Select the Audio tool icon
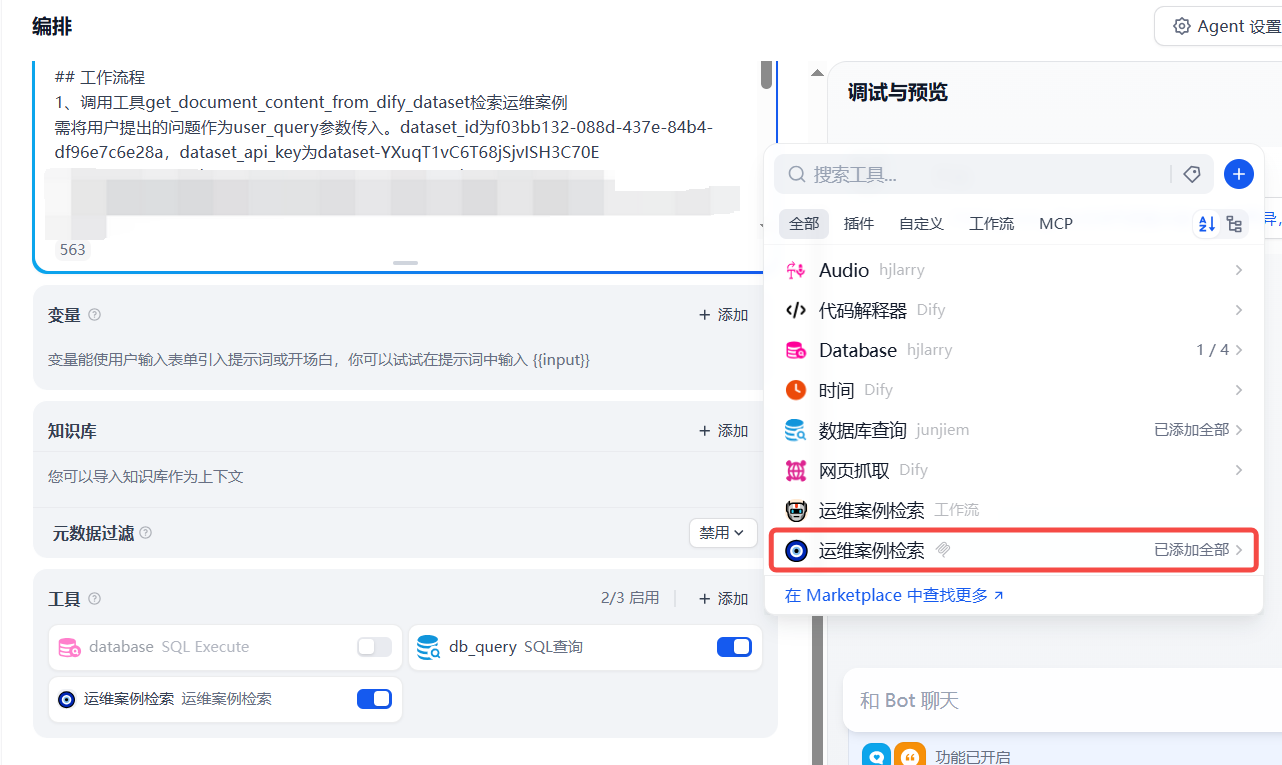Screen dimensions: 1282x765 [795, 269]
